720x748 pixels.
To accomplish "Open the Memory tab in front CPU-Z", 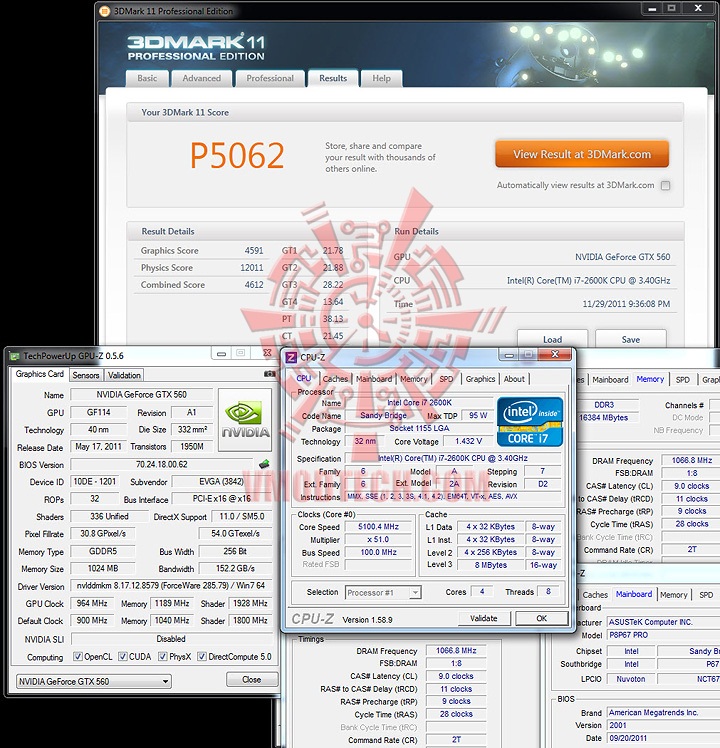I will coord(414,379).
